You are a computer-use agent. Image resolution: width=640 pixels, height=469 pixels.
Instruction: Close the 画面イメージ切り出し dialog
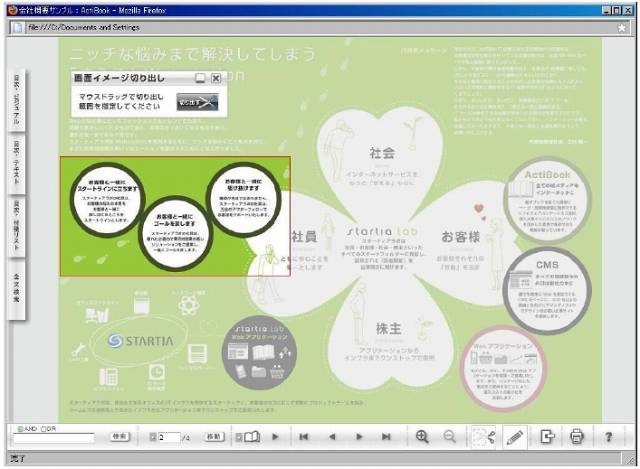tap(216, 78)
